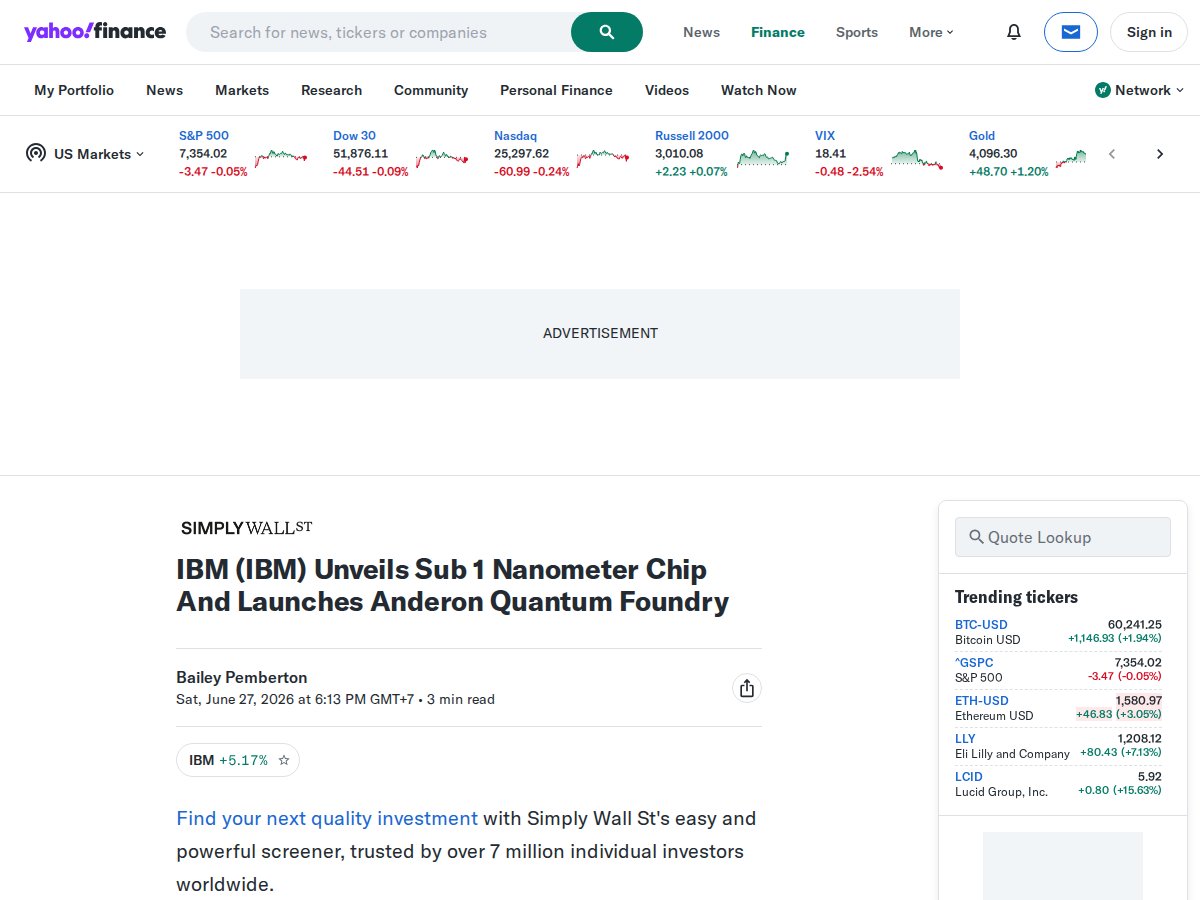Show previous market tickers arrow
The height and width of the screenshot is (900, 1200).
1111,154
